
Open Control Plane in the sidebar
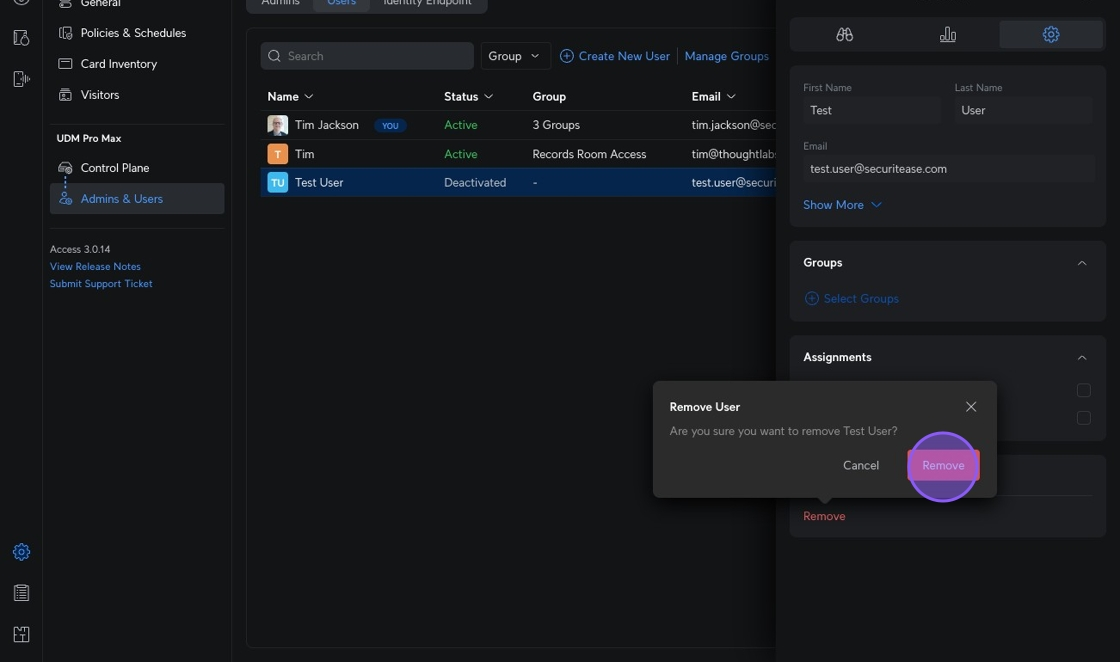[114, 168]
